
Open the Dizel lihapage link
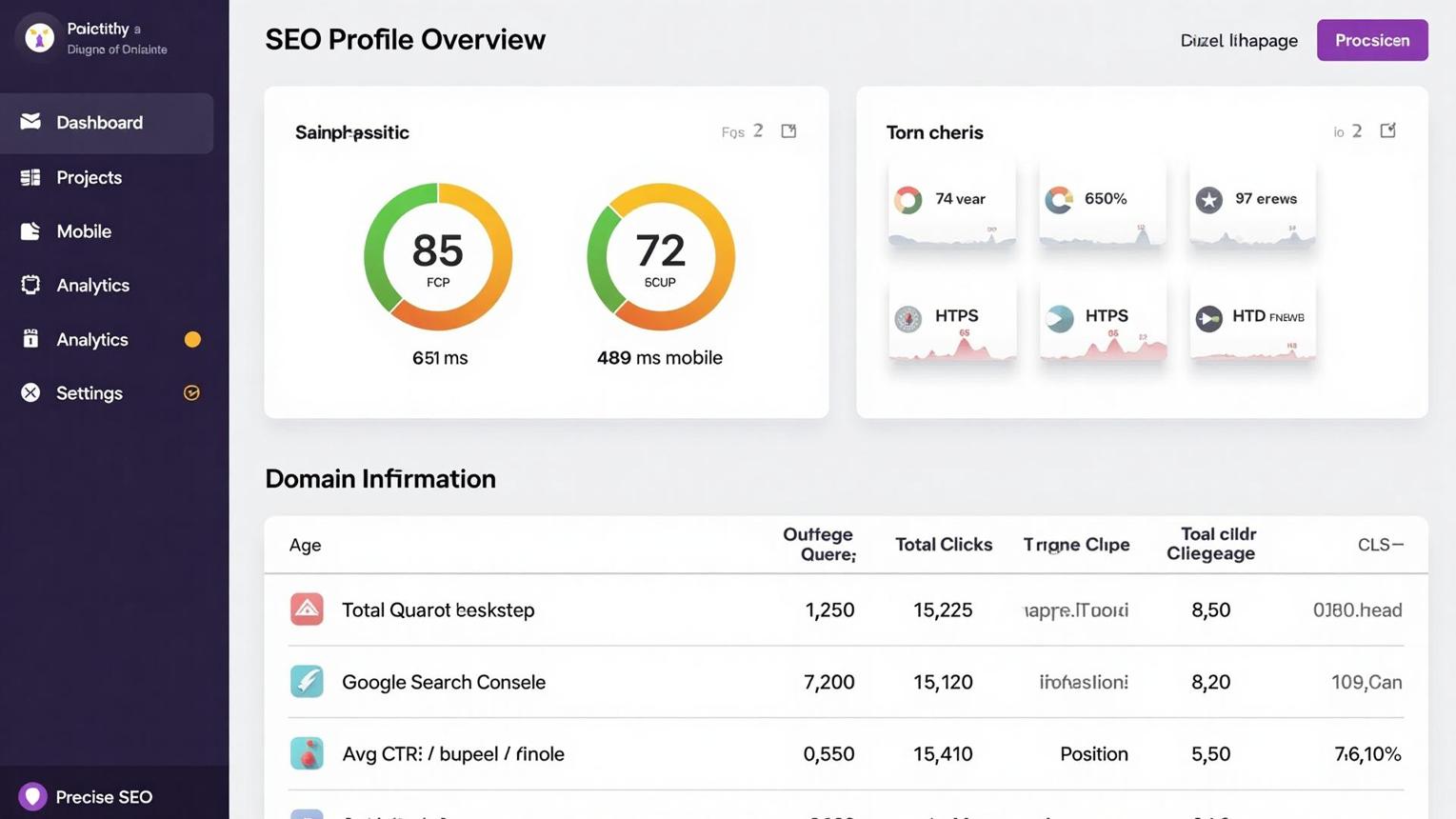[1239, 40]
